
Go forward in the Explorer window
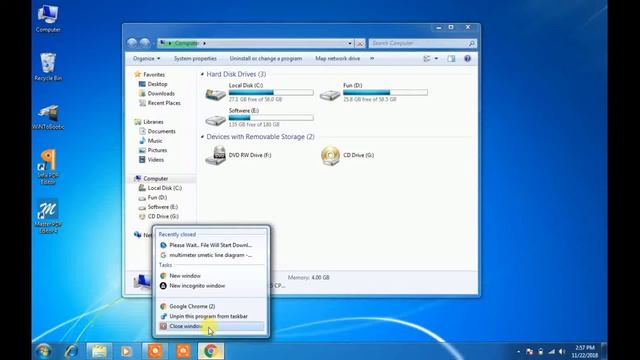(145, 43)
